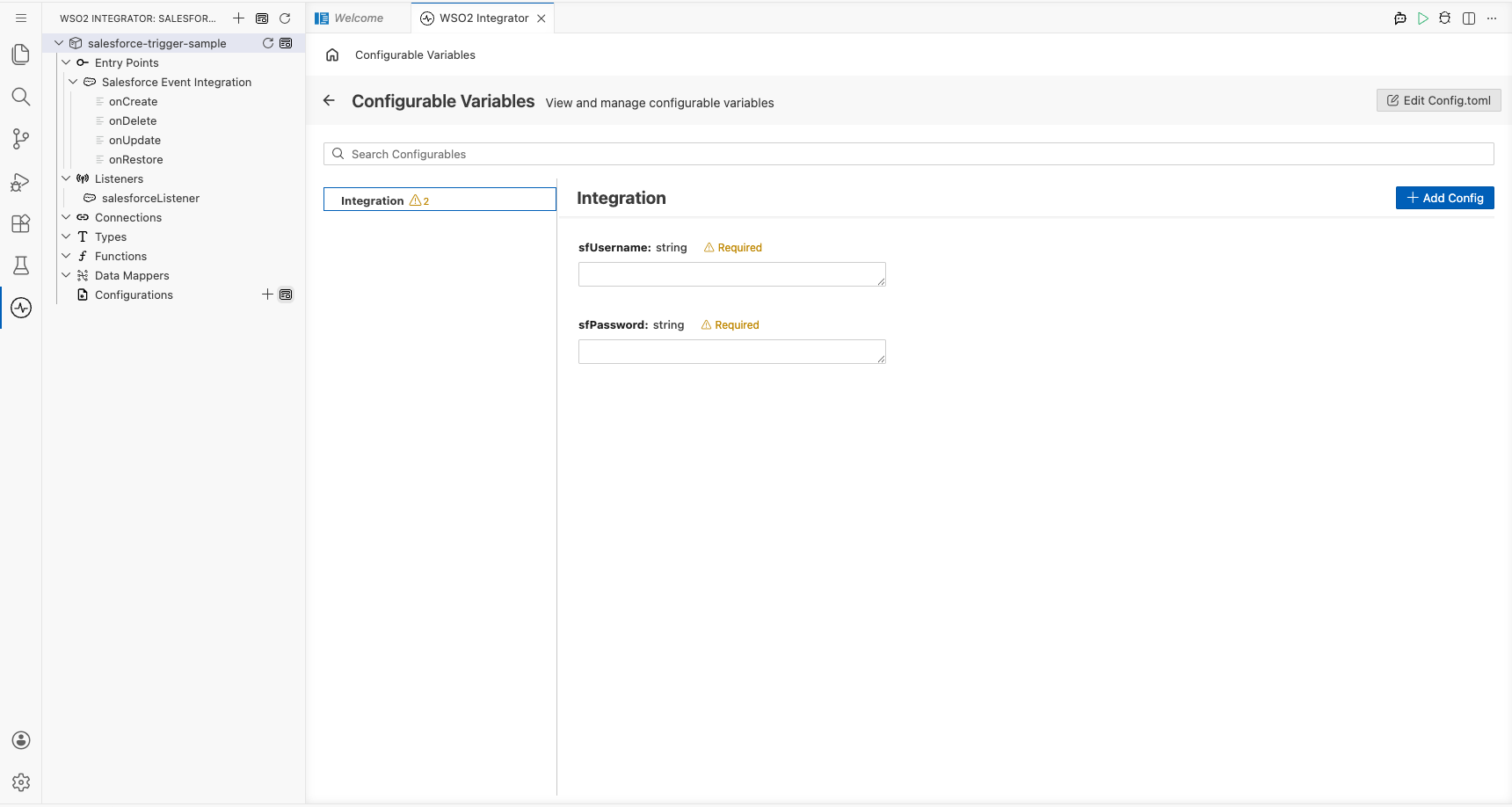1512x807 pixels.
Task: Open the Search view in activity bar
Action: [x=21, y=97]
